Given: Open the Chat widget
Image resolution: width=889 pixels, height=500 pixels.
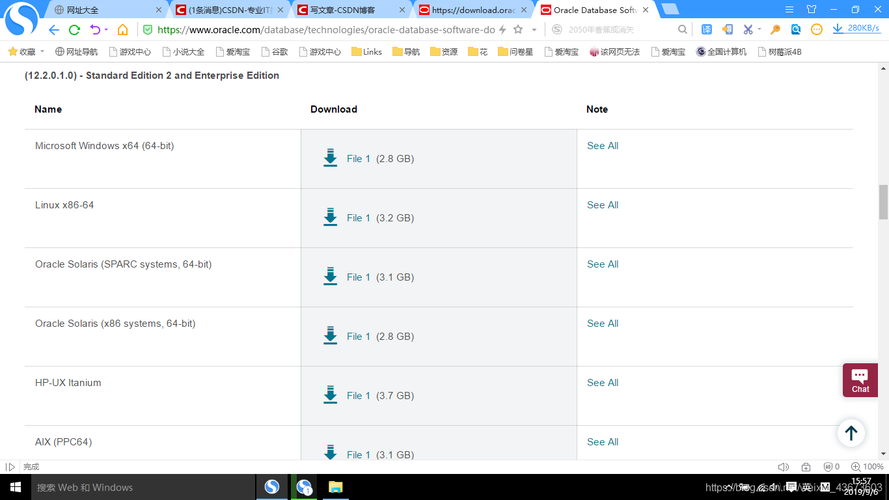Looking at the screenshot, I should 860,380.
